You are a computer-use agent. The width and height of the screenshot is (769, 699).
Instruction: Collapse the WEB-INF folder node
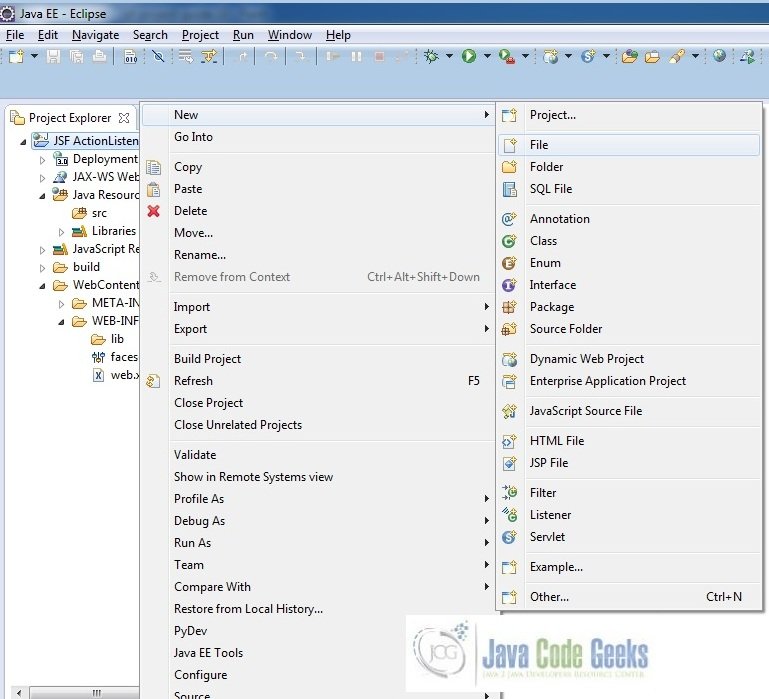point(61,322)
